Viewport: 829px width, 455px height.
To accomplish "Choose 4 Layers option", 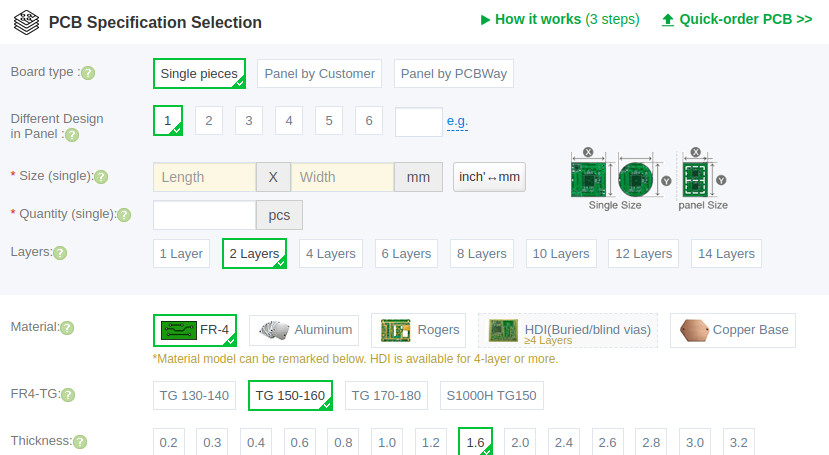I will (330, 254).
